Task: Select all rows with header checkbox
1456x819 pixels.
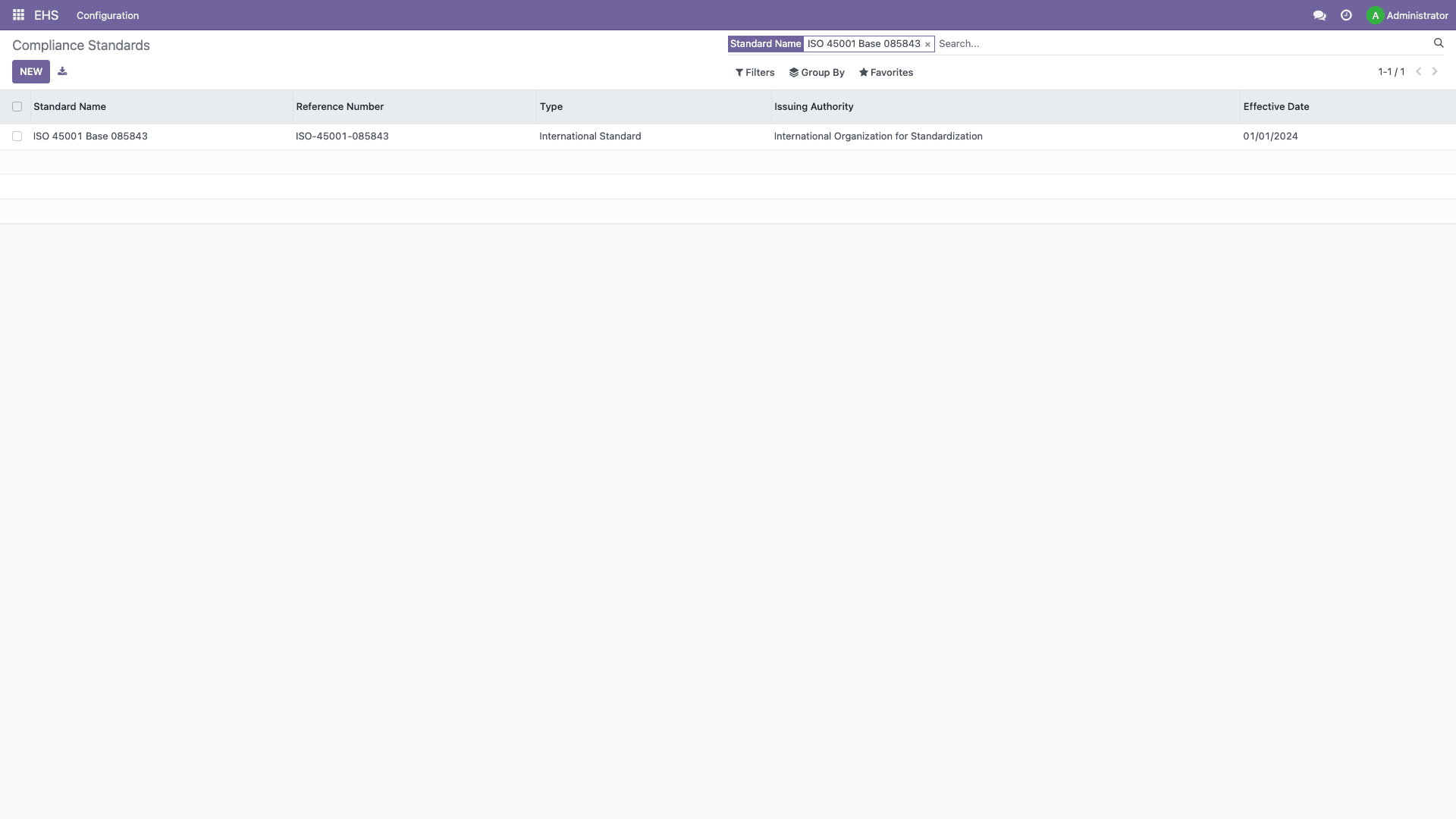Action: tap(17, 107)
